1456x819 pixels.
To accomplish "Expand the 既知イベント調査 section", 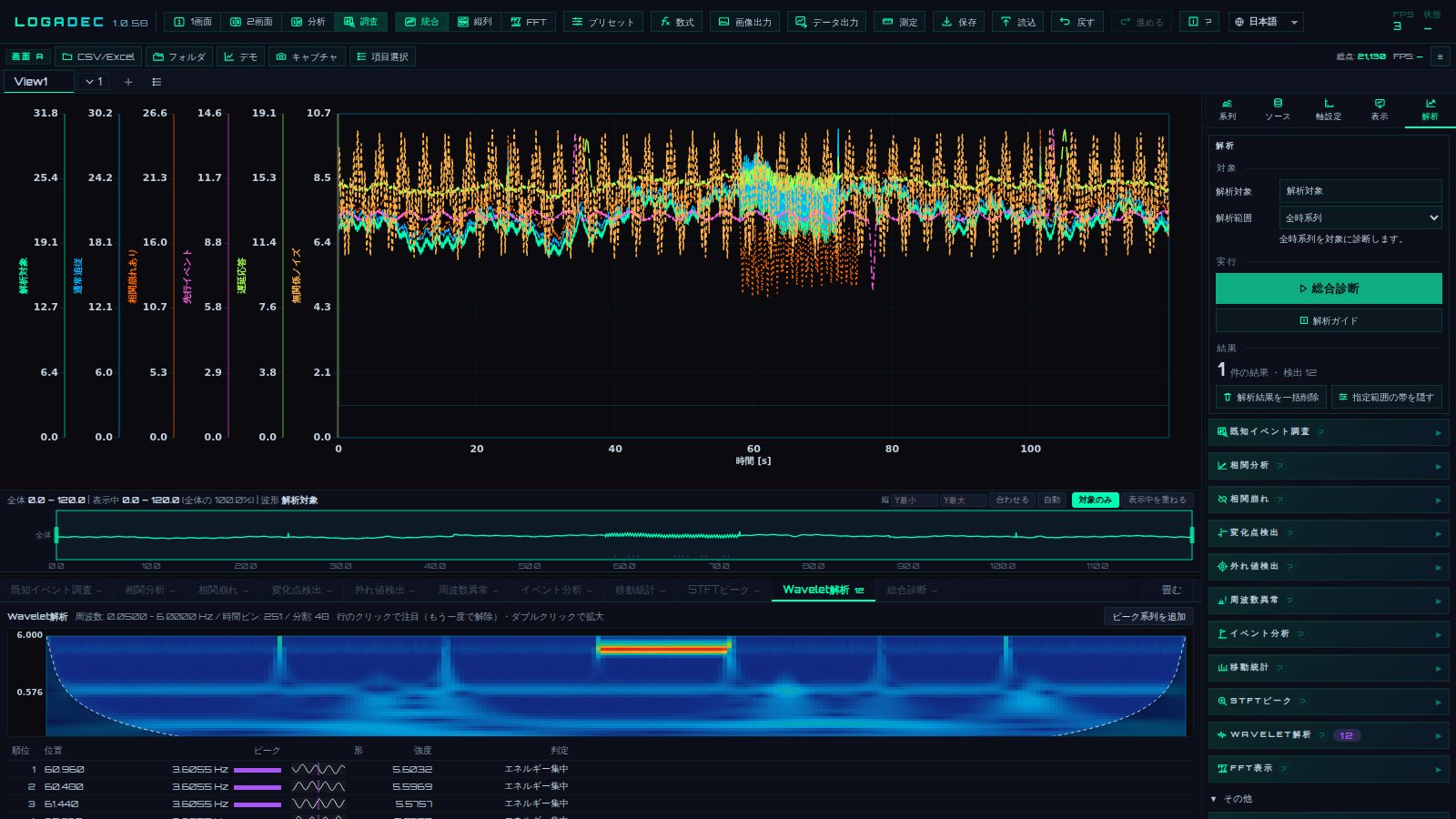I will (1329, 431).
